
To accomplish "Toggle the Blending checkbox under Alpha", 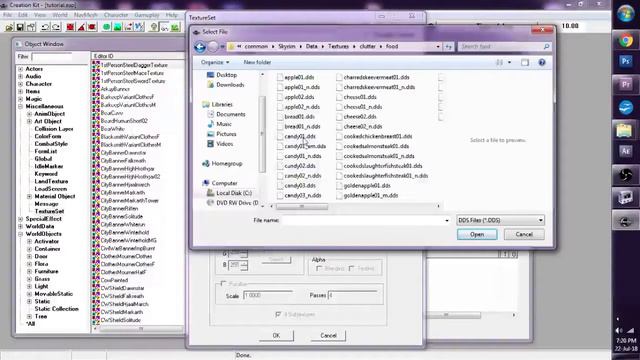I will pyautogui.click(x=319, y=269).
